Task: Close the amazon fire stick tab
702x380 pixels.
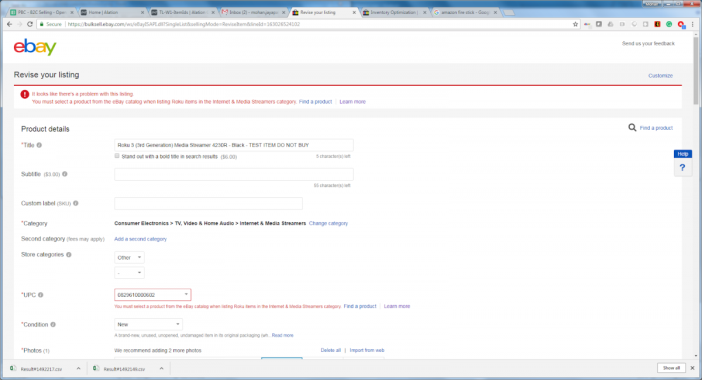Action: click(x=495, y=13)
